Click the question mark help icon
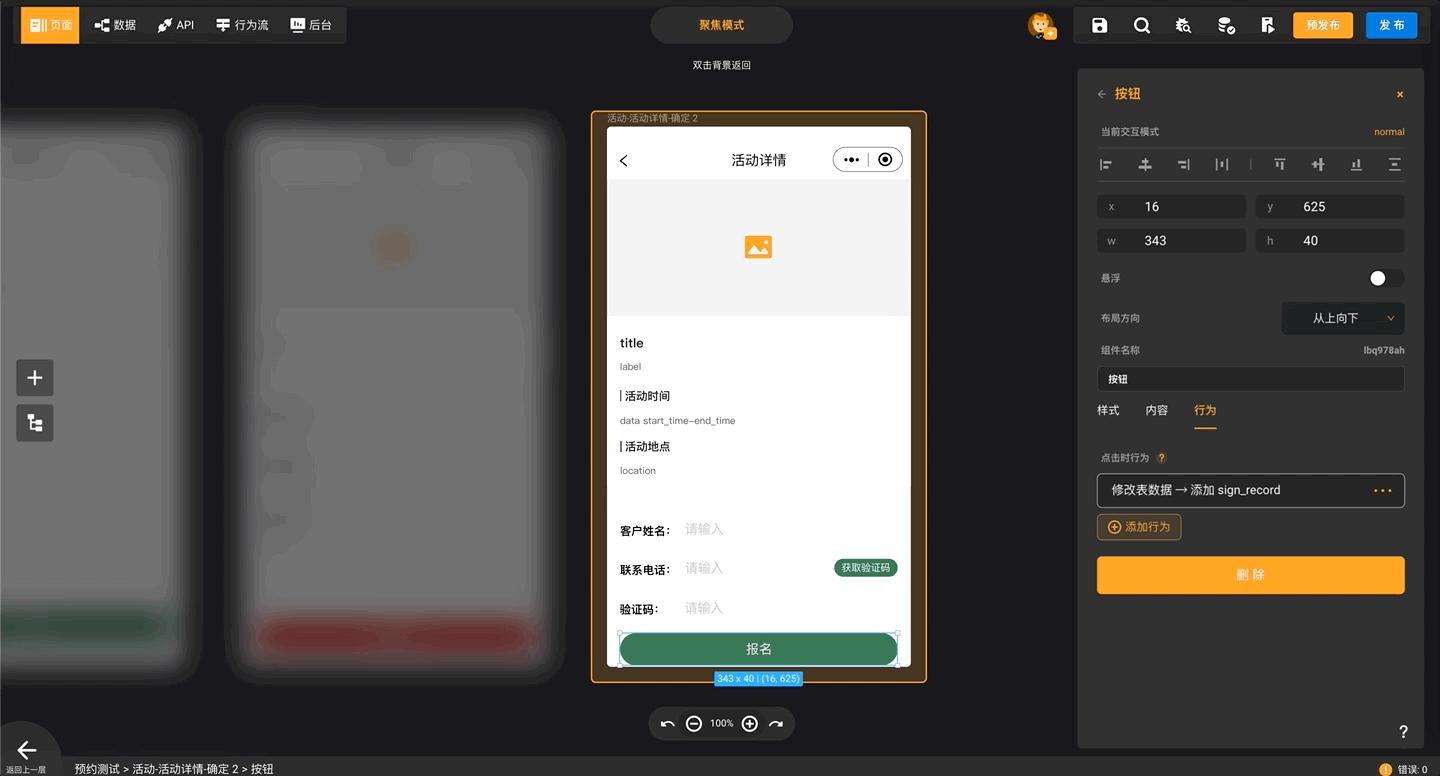The width and height of the screenshot is (1440, 776). (x=1403, y=732)
